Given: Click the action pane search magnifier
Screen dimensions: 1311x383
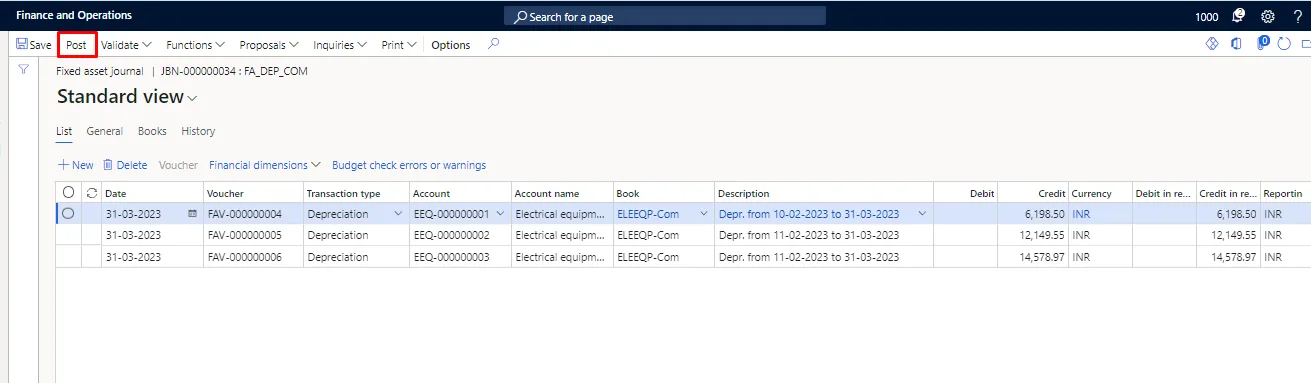Looking at the screenshot, I should (493, 44).
